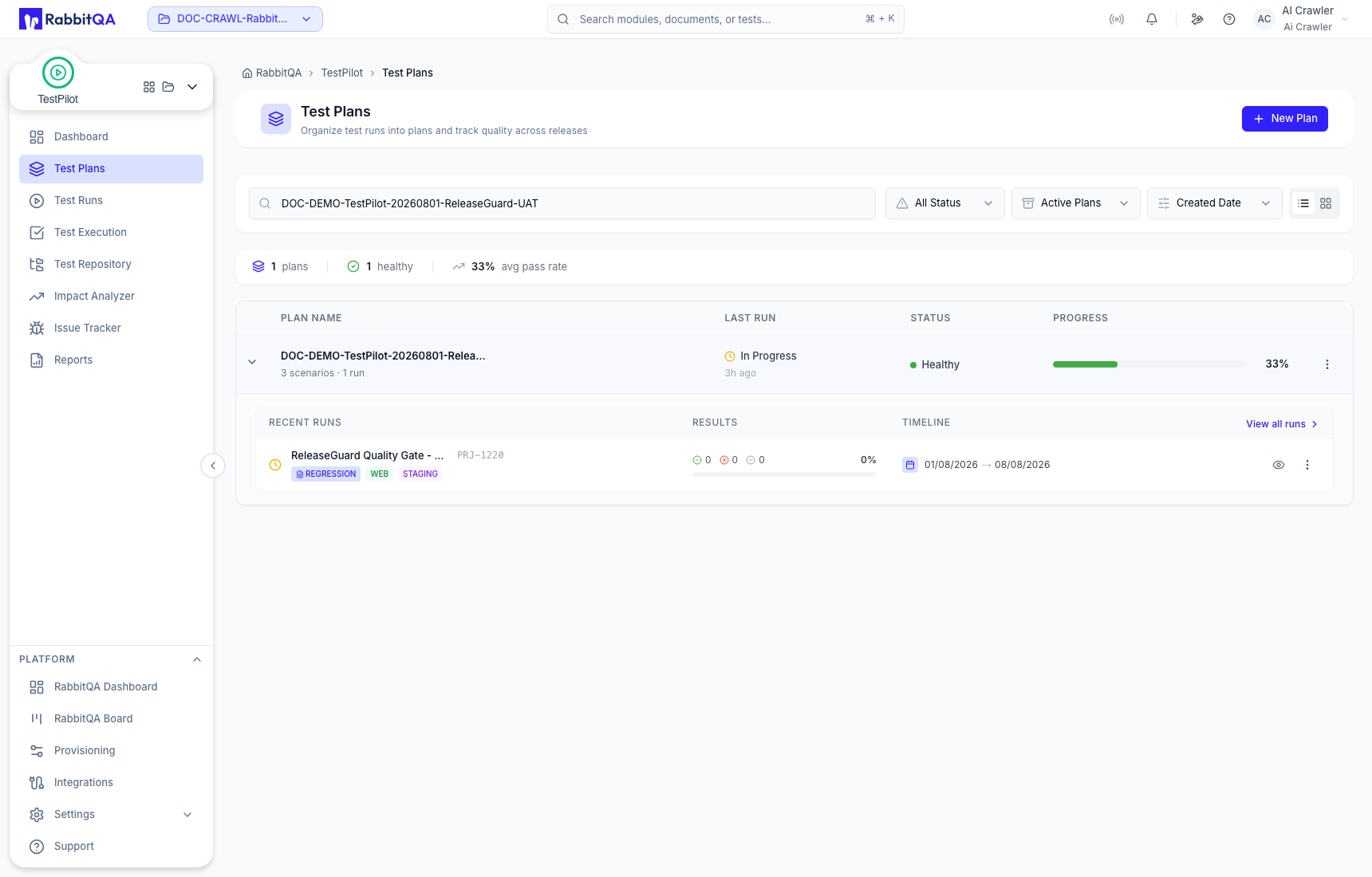1372x877 pixels.
Task: Open the plan row three-dot menu
Action: pyautogui.click(x=1327, y=364)
